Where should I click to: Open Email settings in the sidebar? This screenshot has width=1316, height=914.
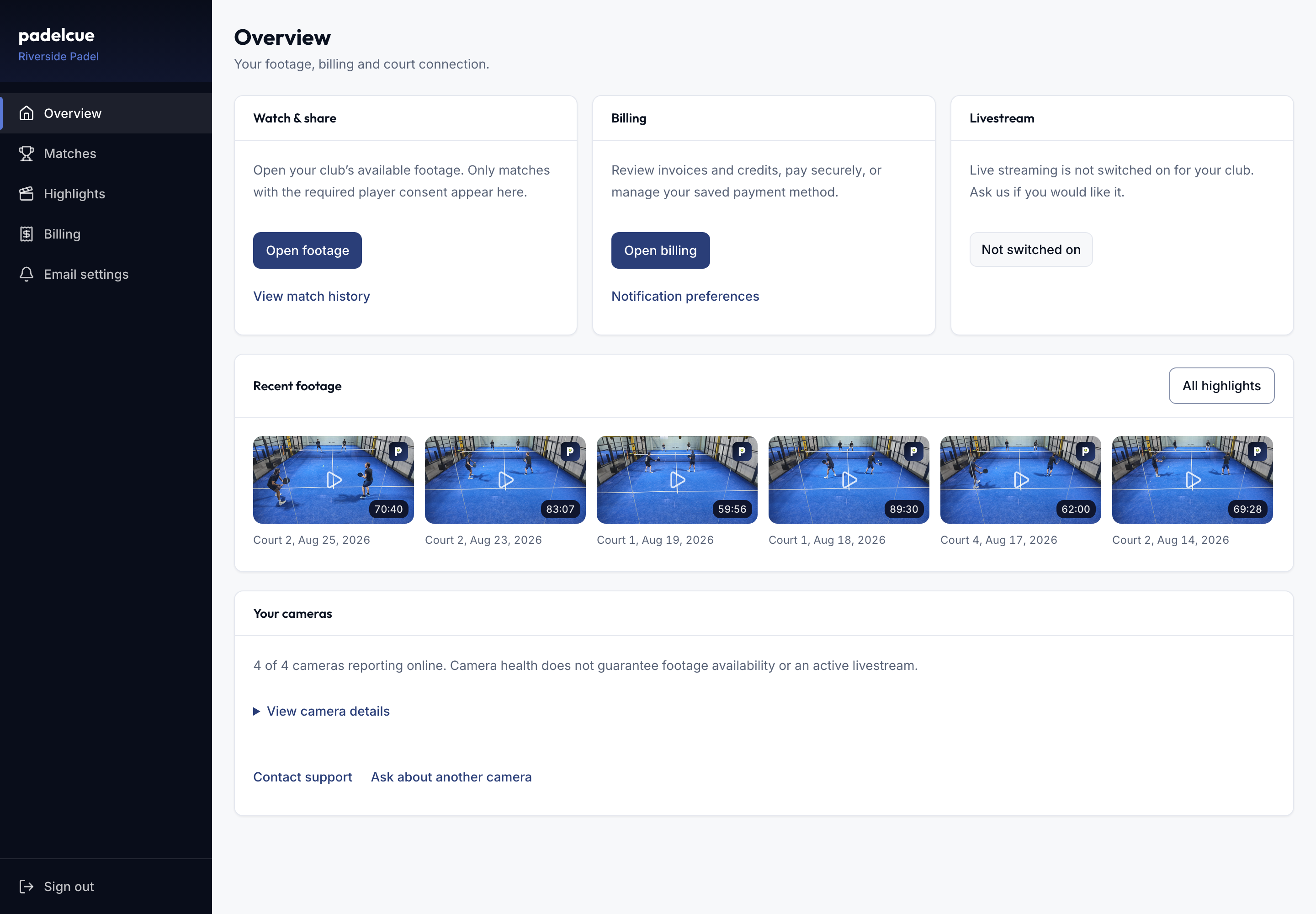point(106,274)
